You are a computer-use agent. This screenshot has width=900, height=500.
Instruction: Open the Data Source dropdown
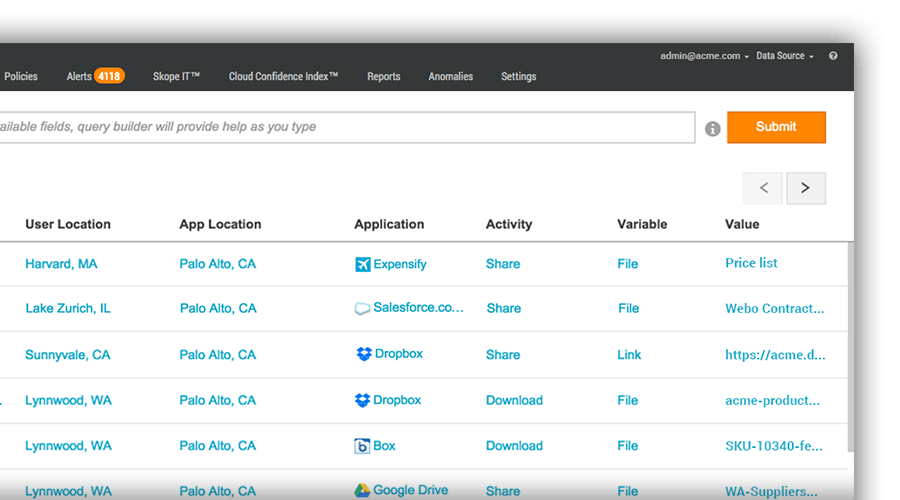click(784, 56)
